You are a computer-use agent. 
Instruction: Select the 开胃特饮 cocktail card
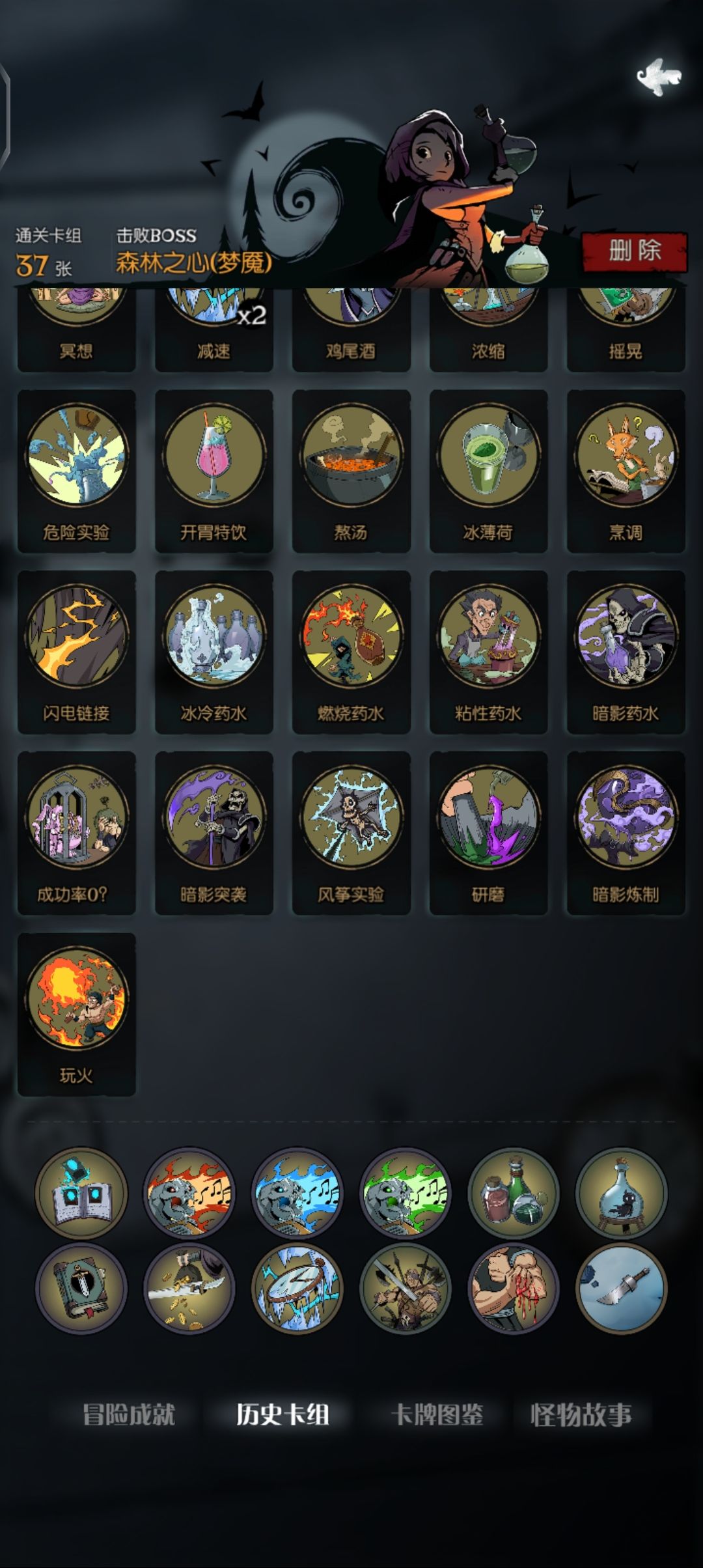click(214, 471)
